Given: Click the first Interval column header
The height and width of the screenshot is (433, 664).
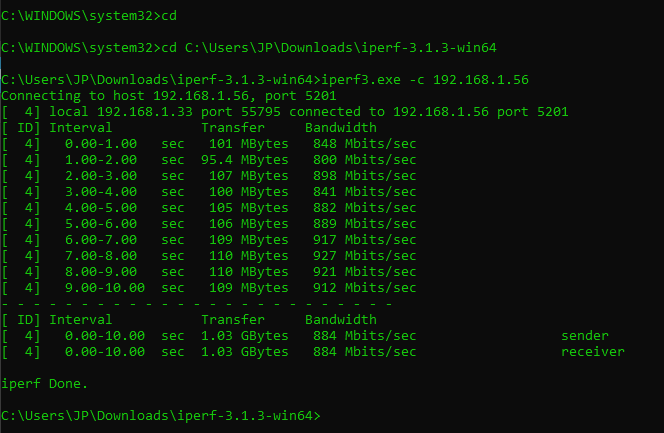Looking at the screenshot, I should (80, 127).
